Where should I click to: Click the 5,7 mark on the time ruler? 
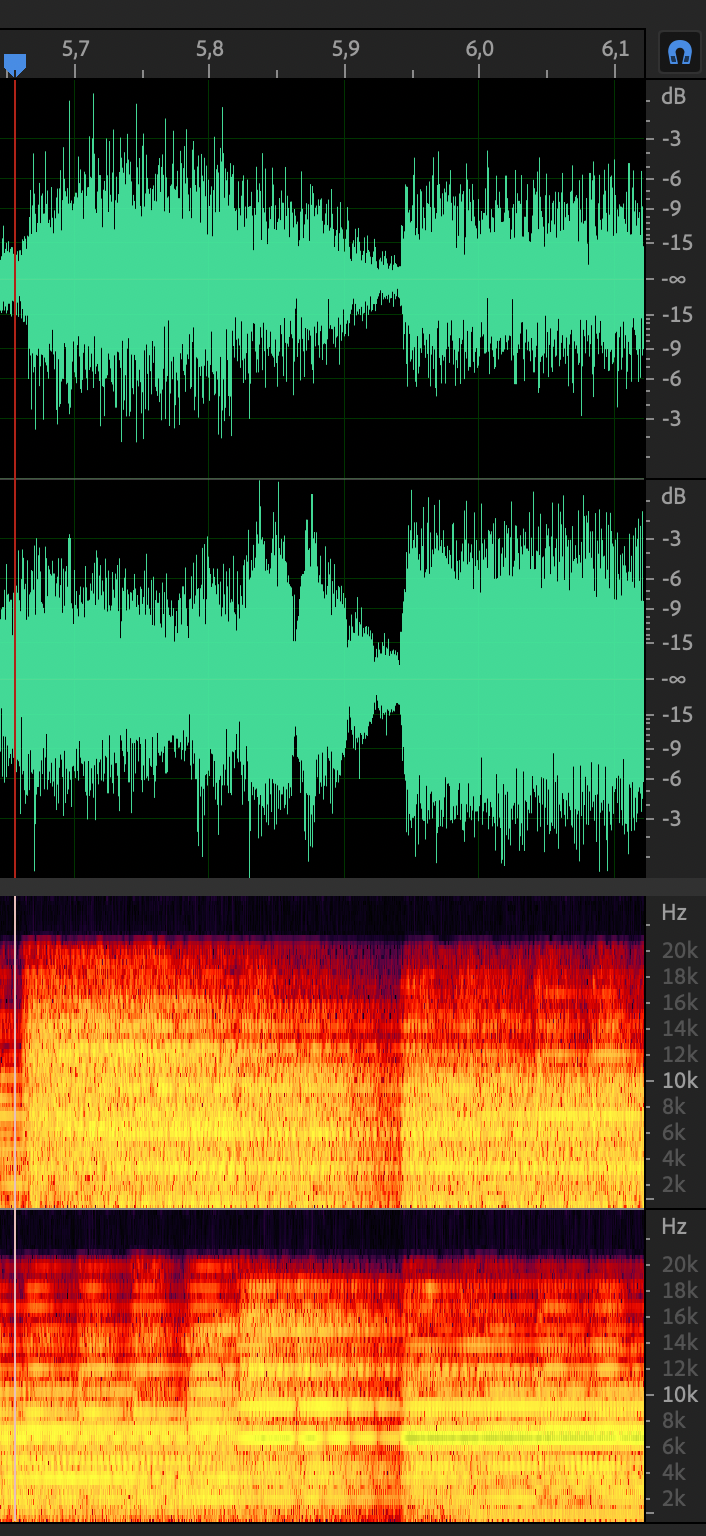tap(75, 49)
